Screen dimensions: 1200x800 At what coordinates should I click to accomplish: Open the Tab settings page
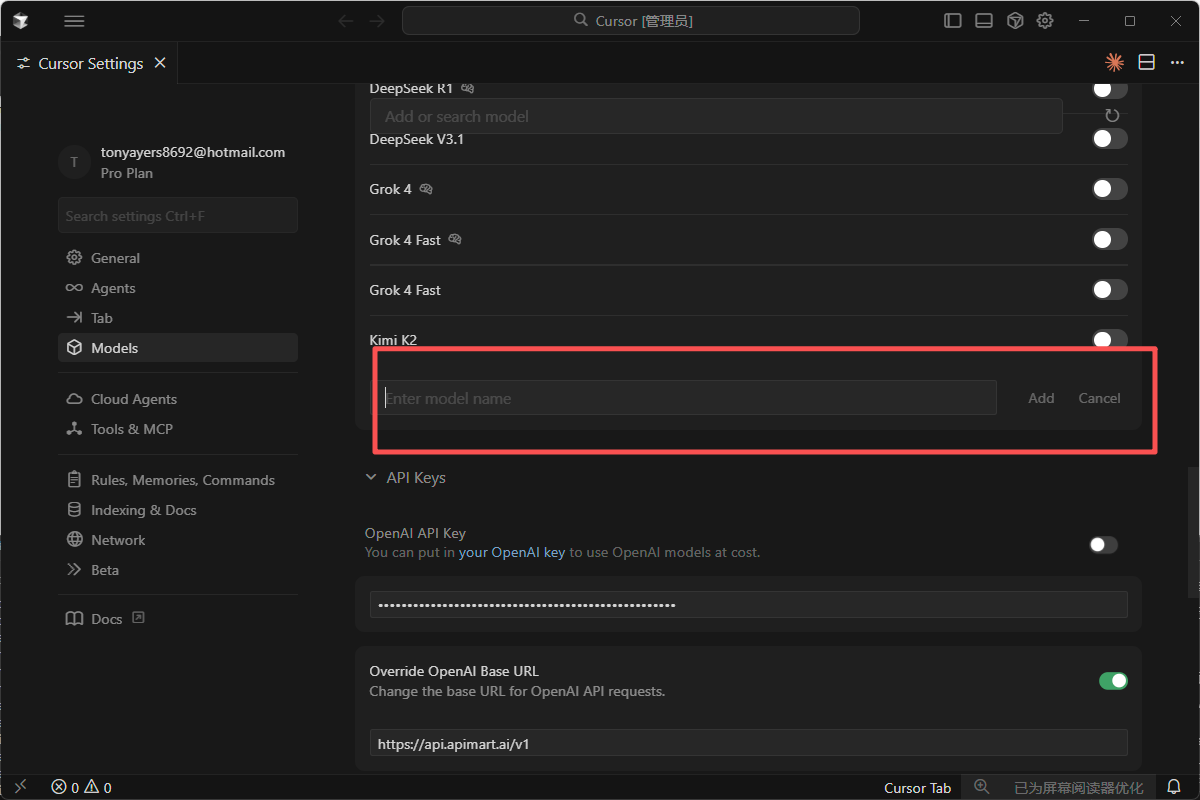178,318
